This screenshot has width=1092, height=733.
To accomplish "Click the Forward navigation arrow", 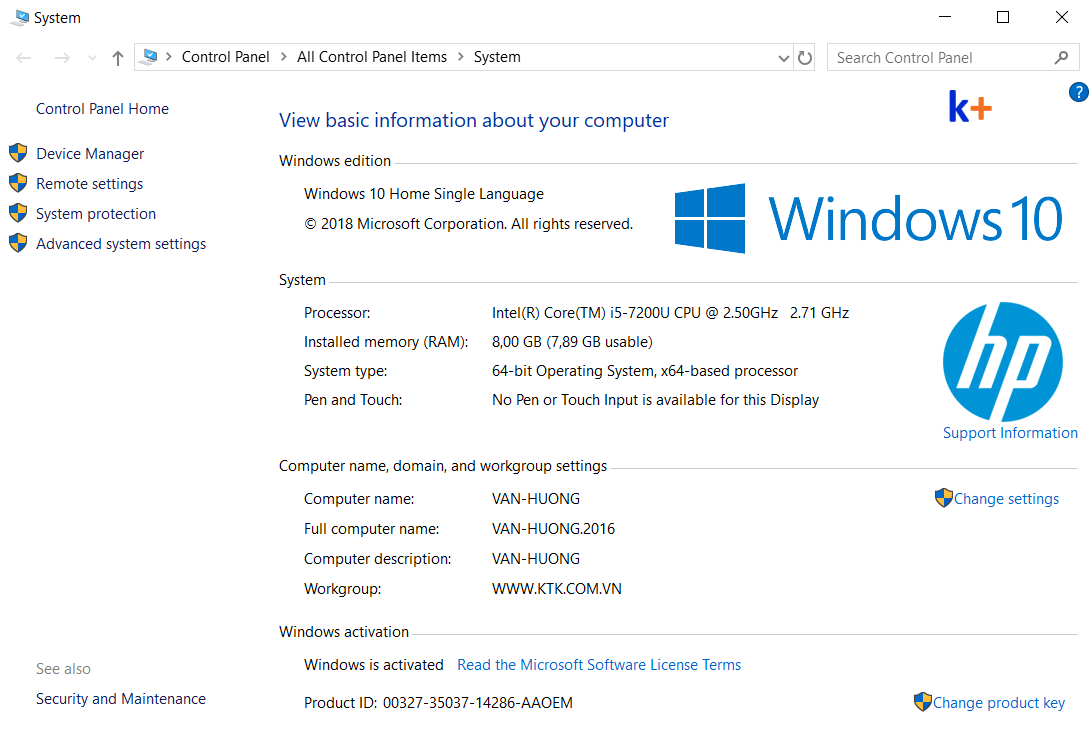I will [x=62, y=58].
